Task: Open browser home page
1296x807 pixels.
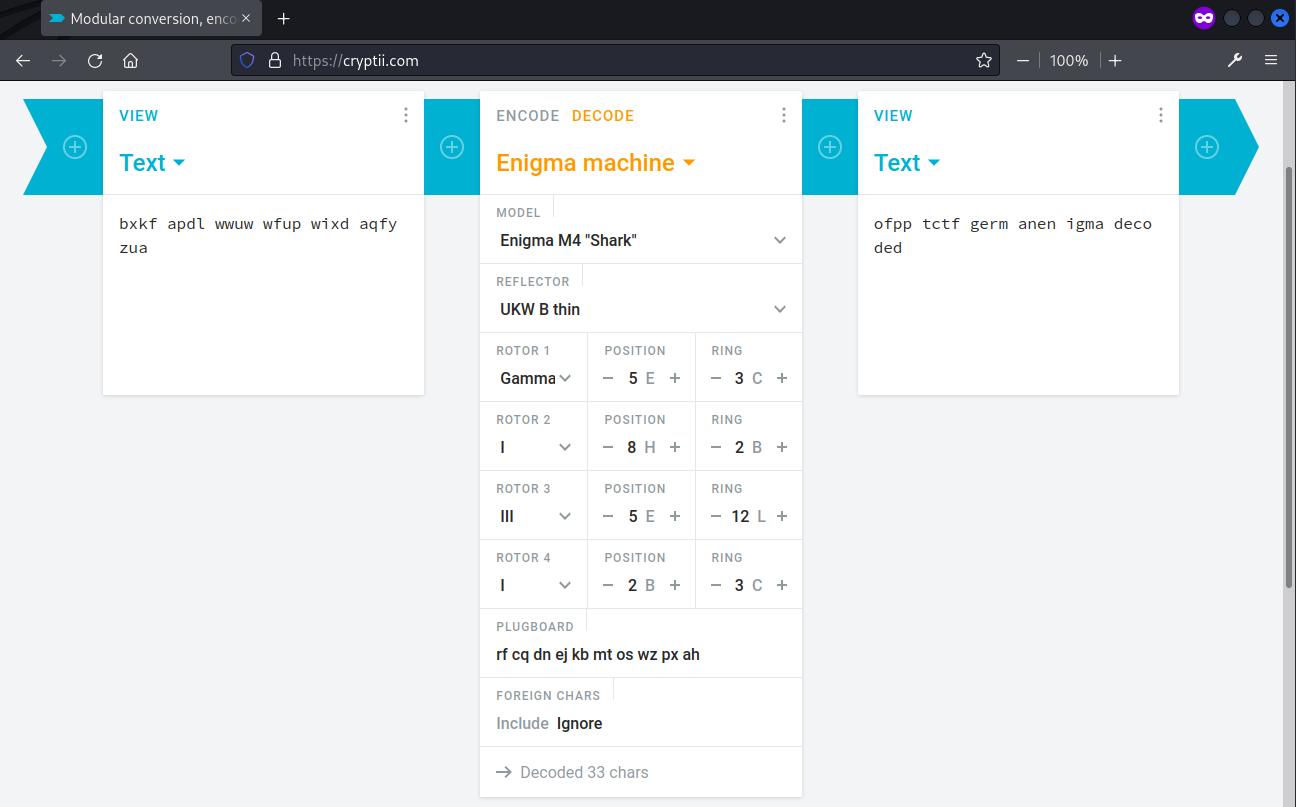Action: click(130, 60)
